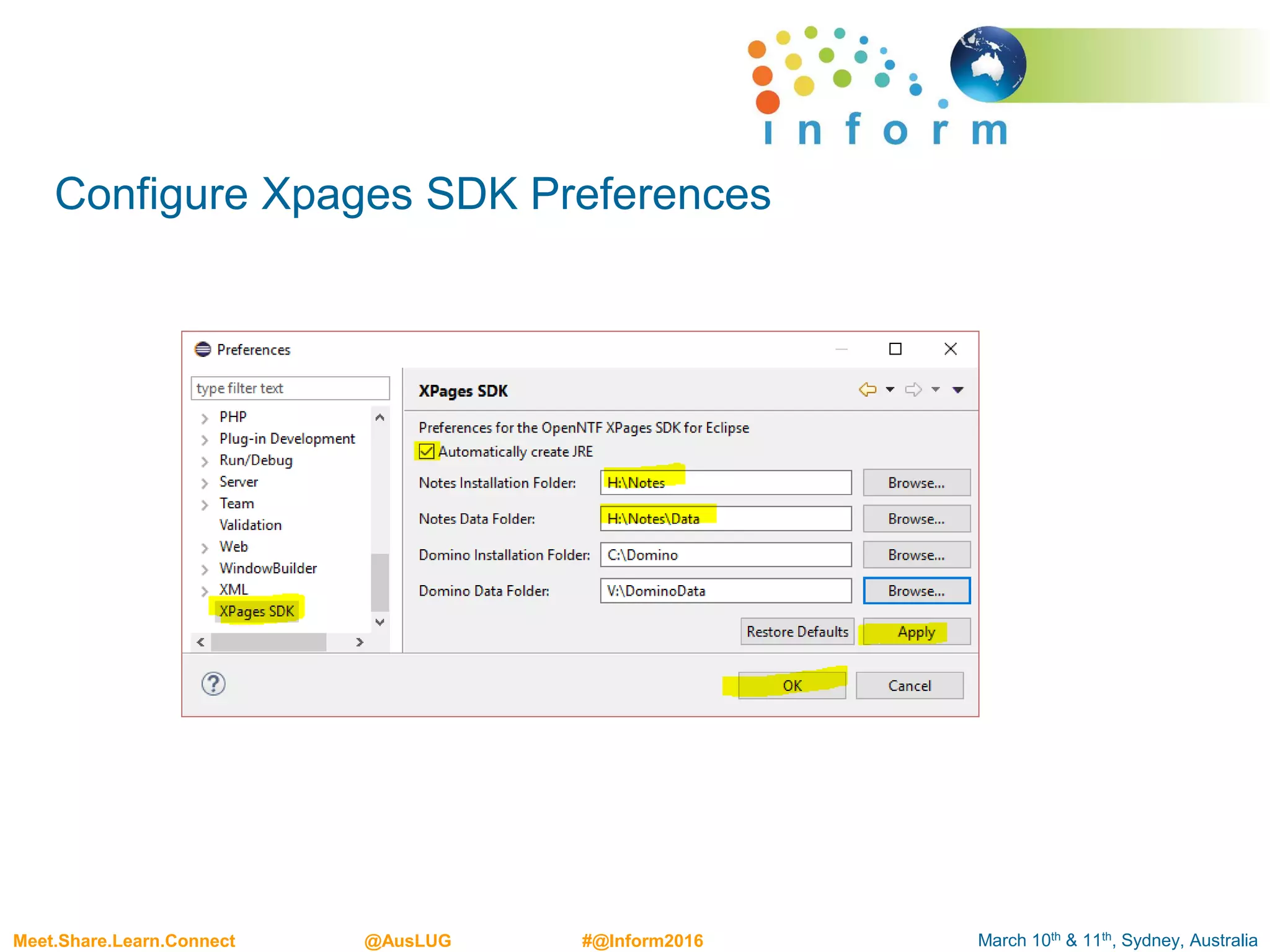The image size is (1270, 952).
Task: Close the Preferences dialog window
Action: tap(950, 349)
